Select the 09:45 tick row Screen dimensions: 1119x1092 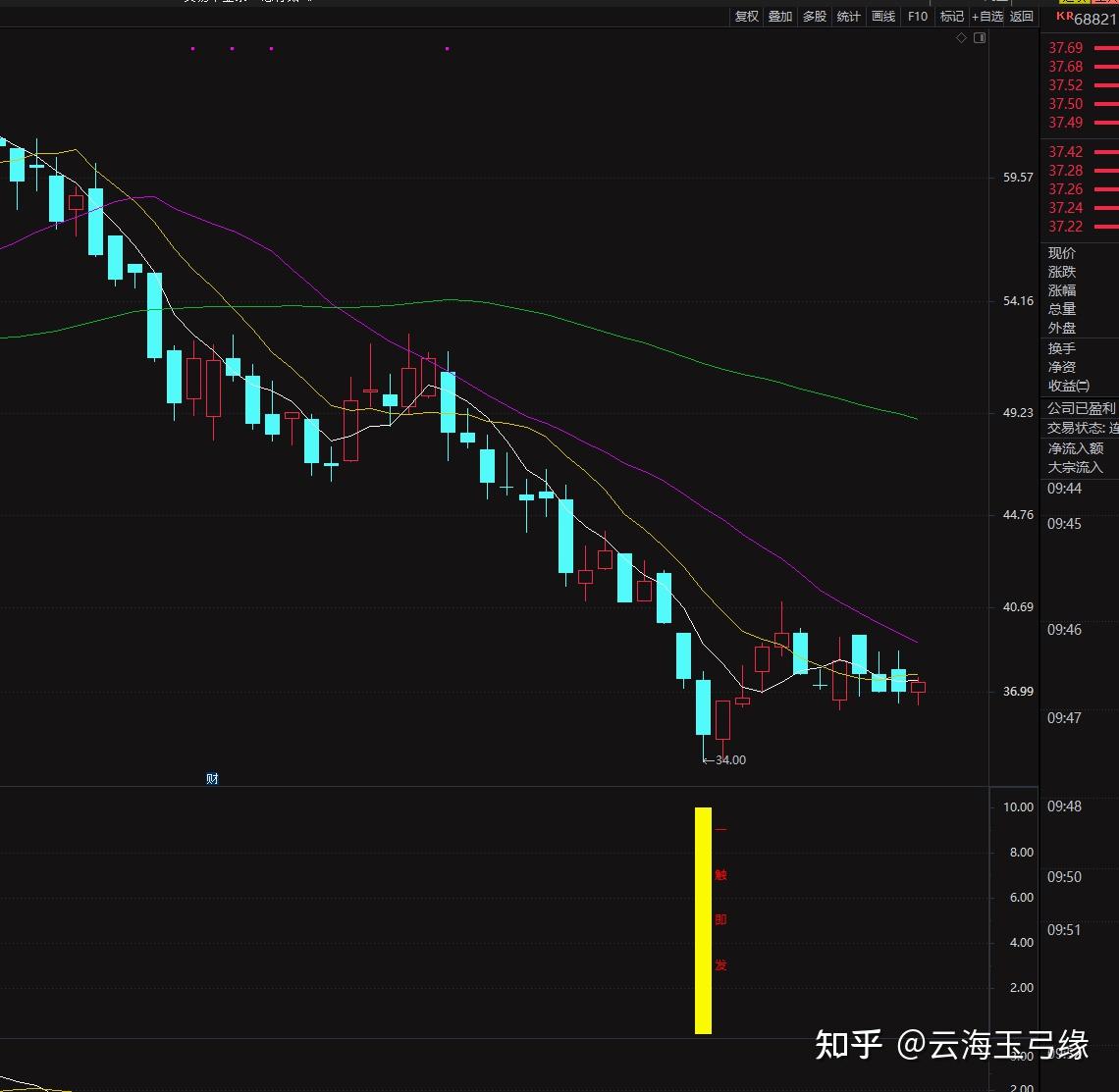pyautogui.click(x=1064, y=524)
